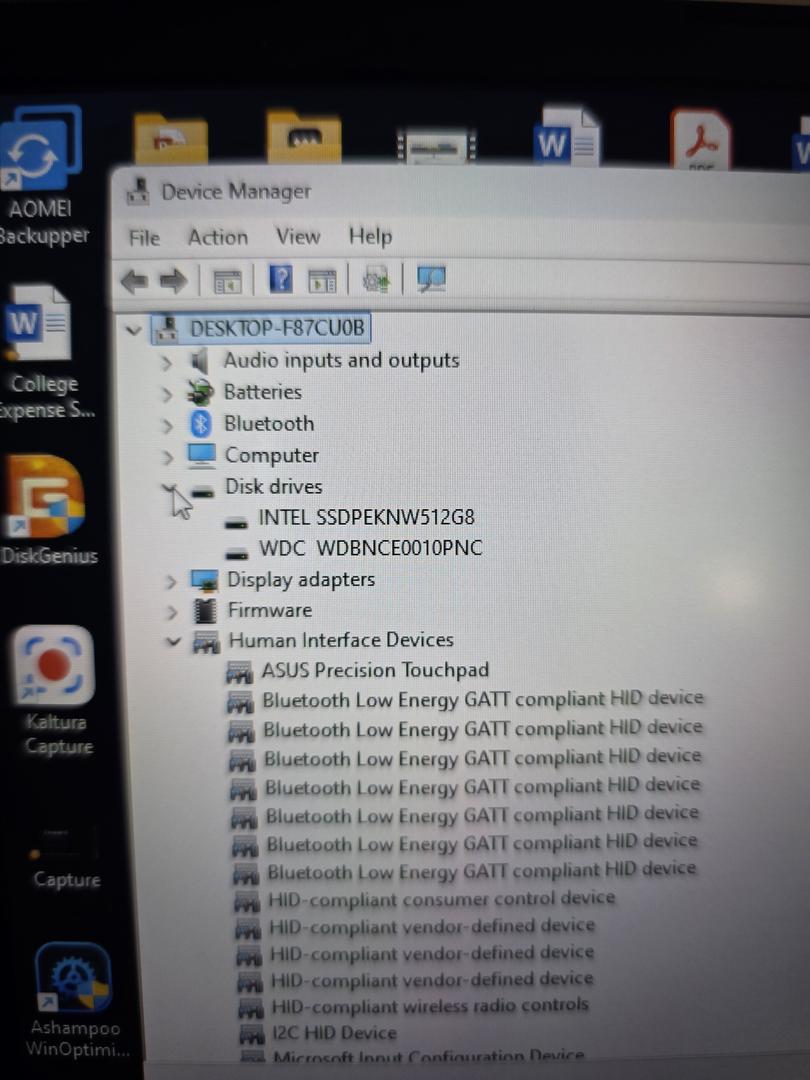Click the WDC drive icon

click(237, 554)
